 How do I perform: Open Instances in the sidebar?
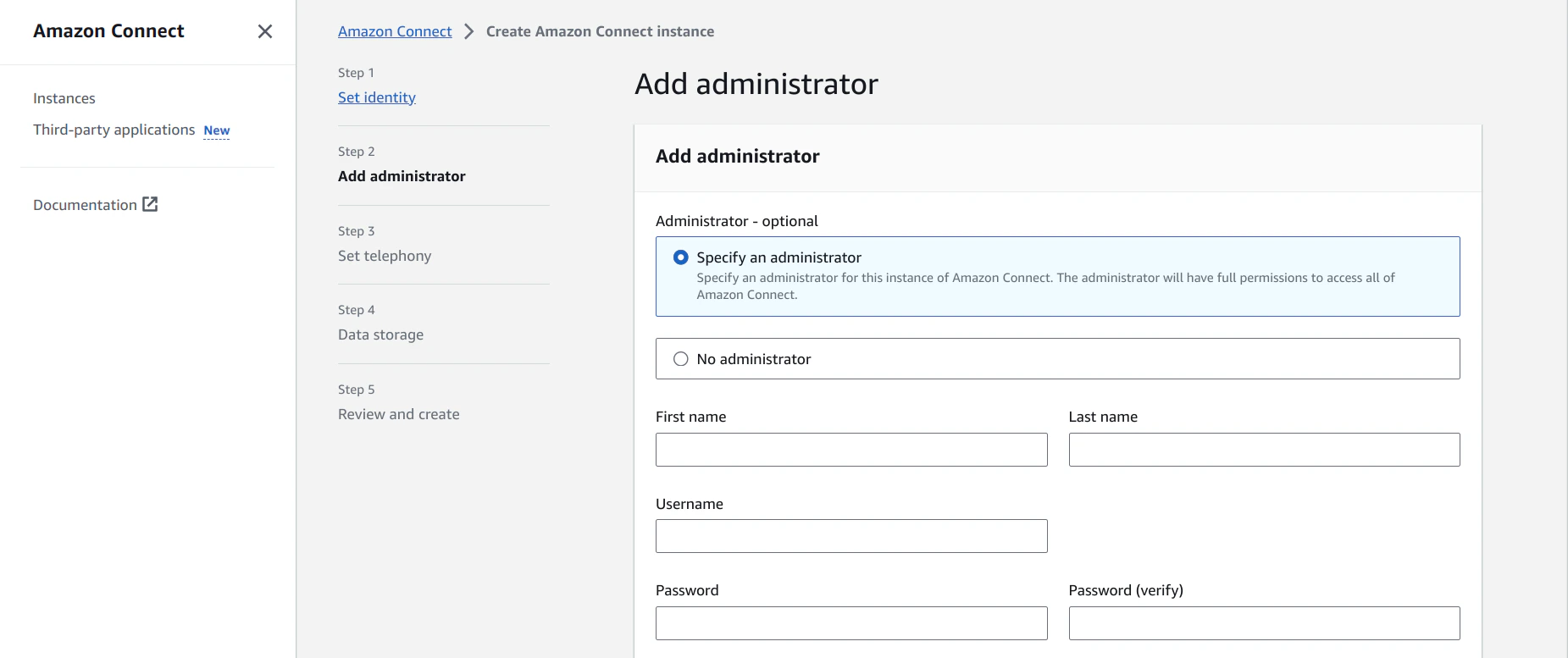point(64,98)
